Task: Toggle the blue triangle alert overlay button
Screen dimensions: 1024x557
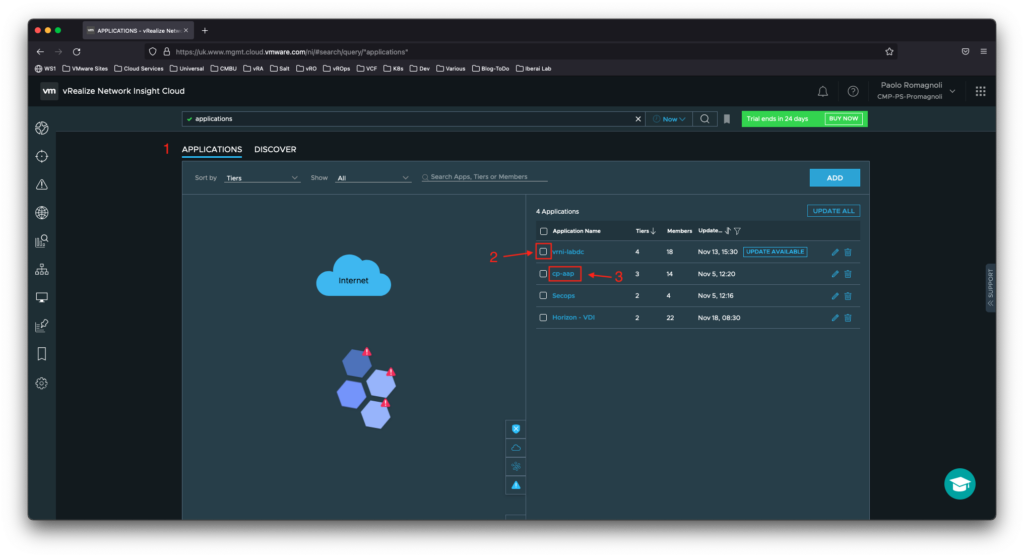Action: [x=516, y=485]
